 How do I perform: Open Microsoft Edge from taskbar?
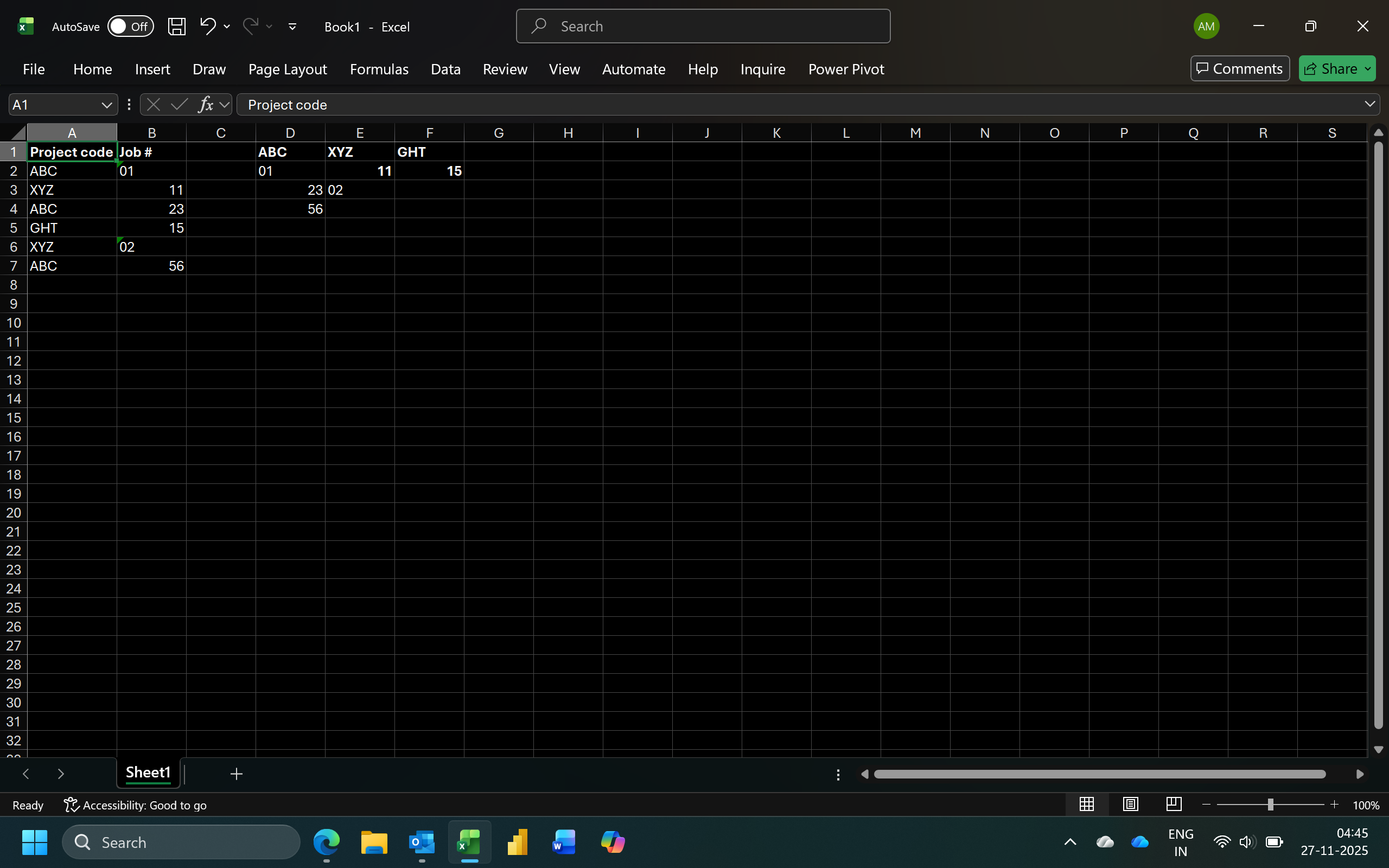pos(326,842)
